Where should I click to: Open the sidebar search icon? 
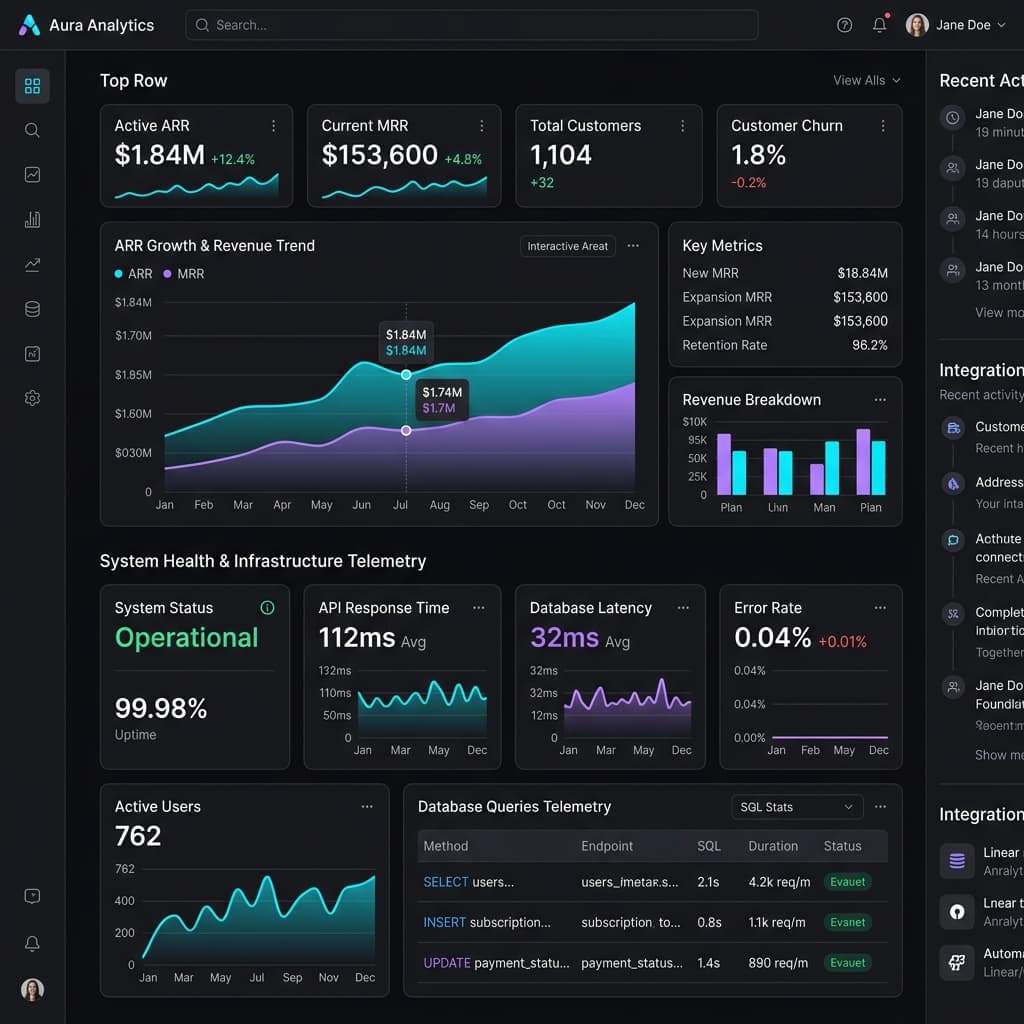(32, 130)
